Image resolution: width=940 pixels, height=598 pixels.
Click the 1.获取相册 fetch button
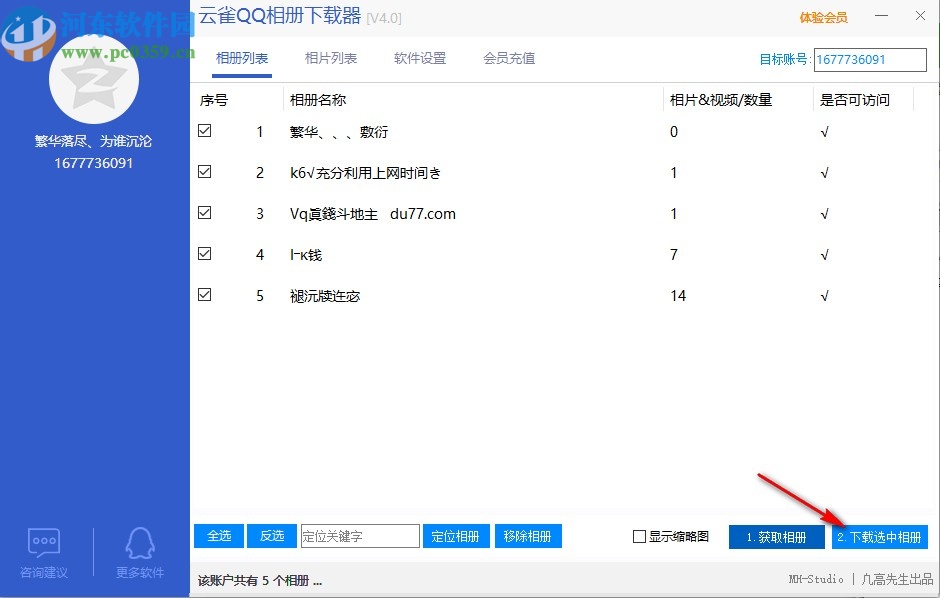[x=776, y=536]
